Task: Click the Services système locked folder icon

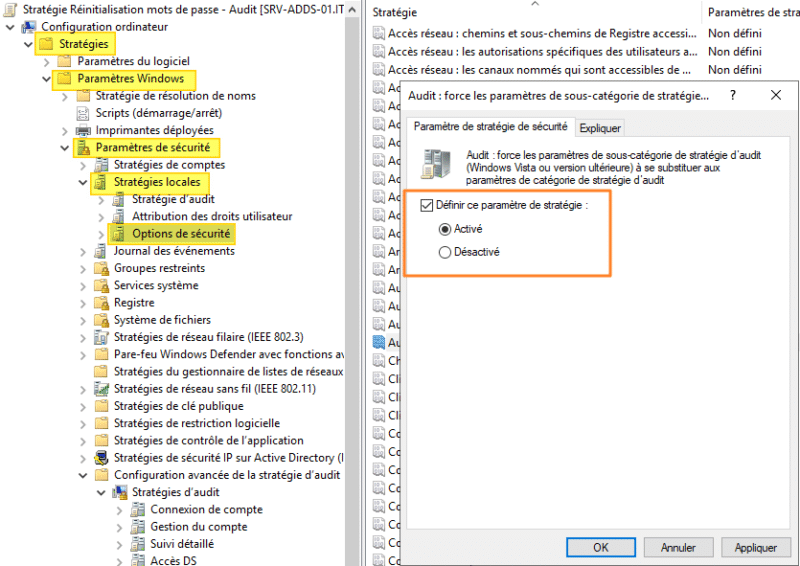Action: 101,285
